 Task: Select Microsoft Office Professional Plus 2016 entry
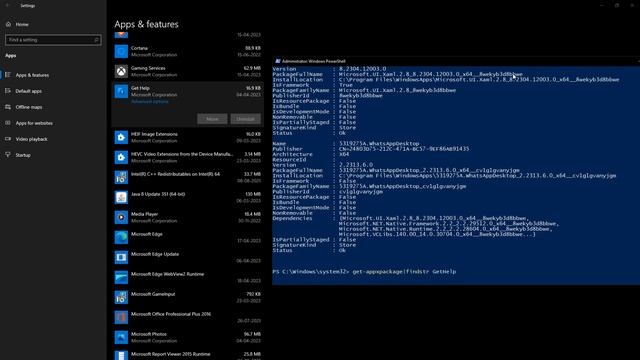pyautogui.click(x=171, y=314)
